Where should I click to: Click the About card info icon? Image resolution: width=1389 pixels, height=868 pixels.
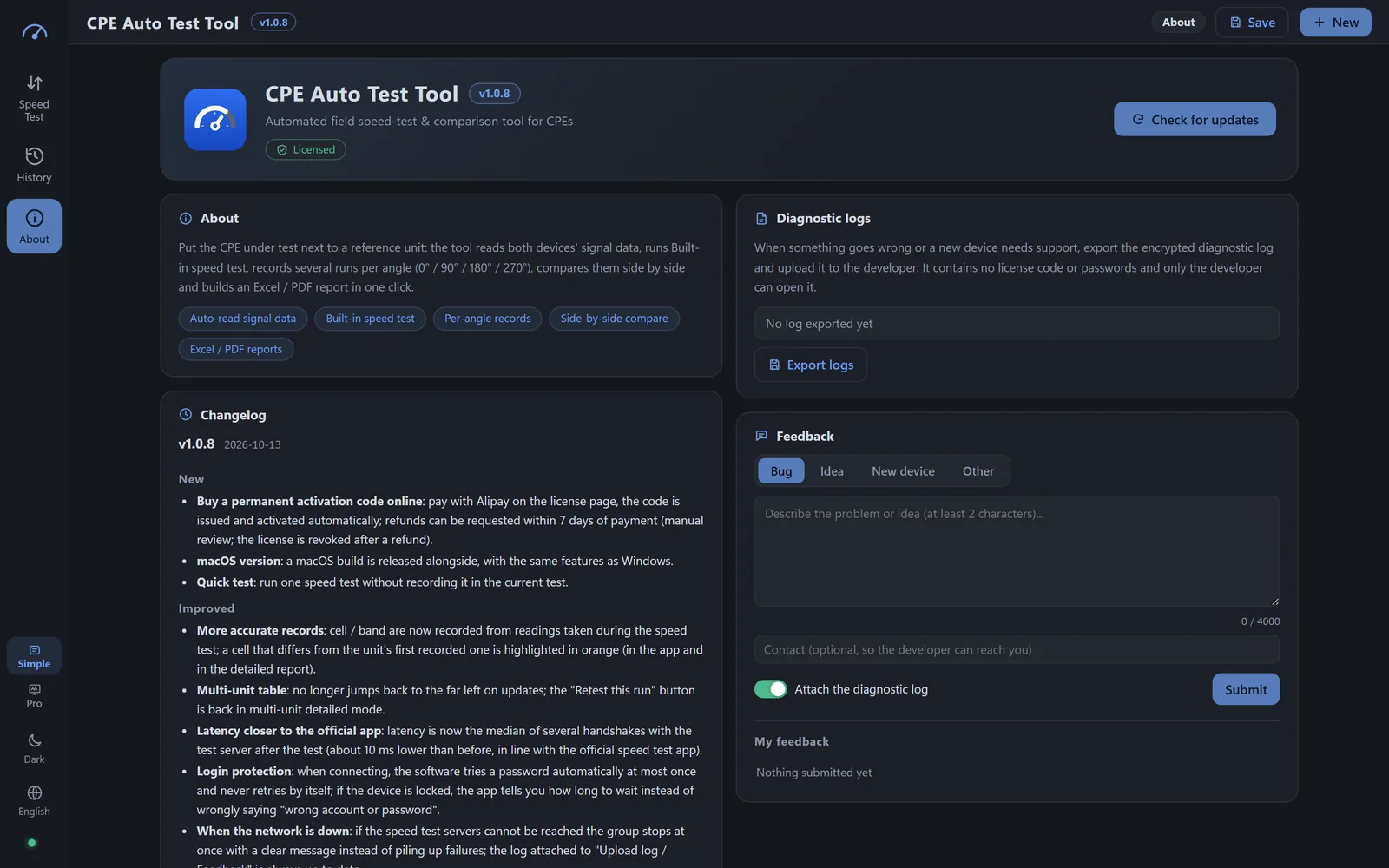186,219
